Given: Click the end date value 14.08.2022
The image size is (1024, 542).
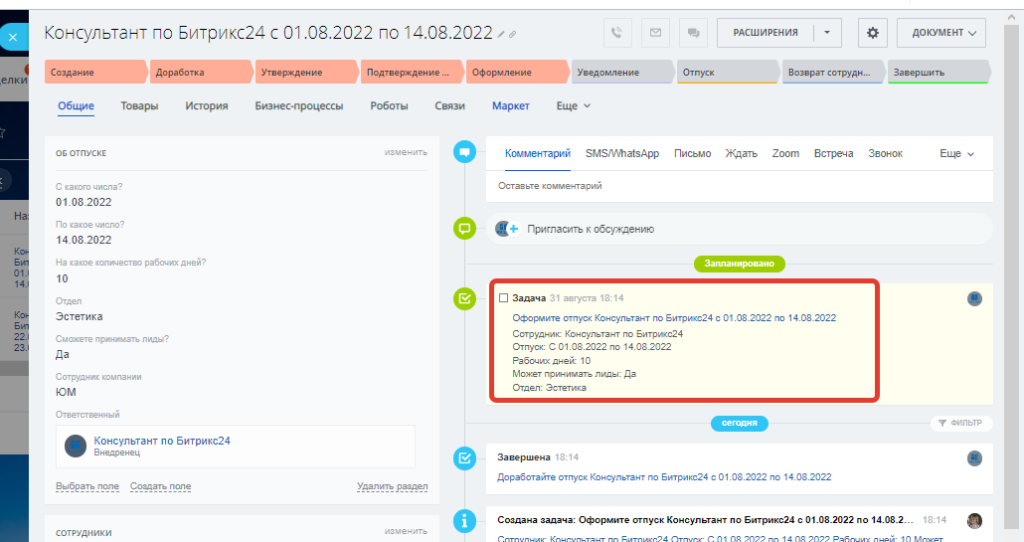Looking at the screenshot, I should [x=84, y=240].
